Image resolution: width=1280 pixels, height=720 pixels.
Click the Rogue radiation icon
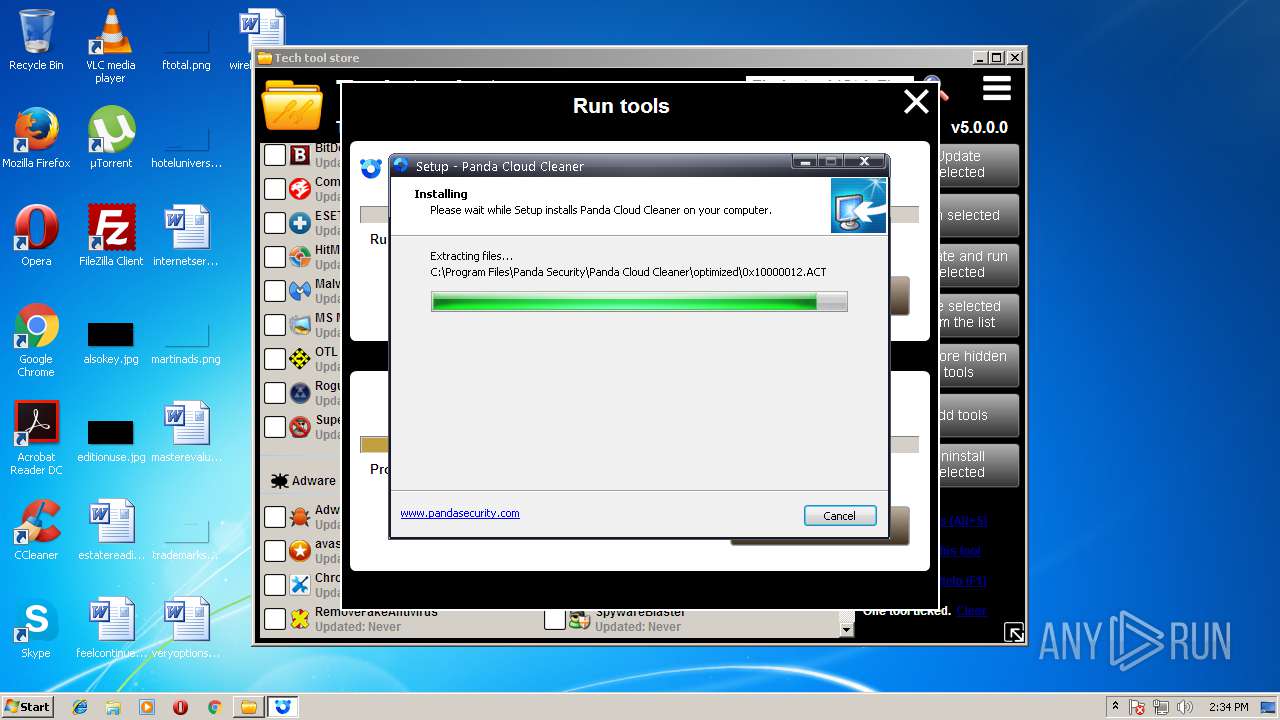[300, 393]
